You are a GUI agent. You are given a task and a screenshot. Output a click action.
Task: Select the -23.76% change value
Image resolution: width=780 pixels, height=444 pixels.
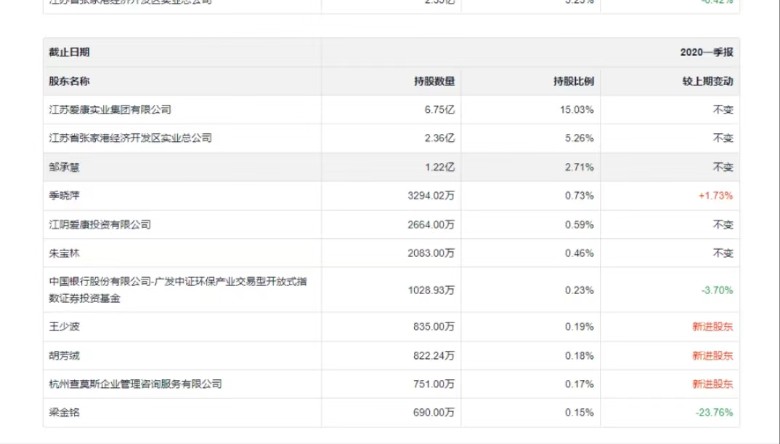pyautogui.click(x=714, y=413)
